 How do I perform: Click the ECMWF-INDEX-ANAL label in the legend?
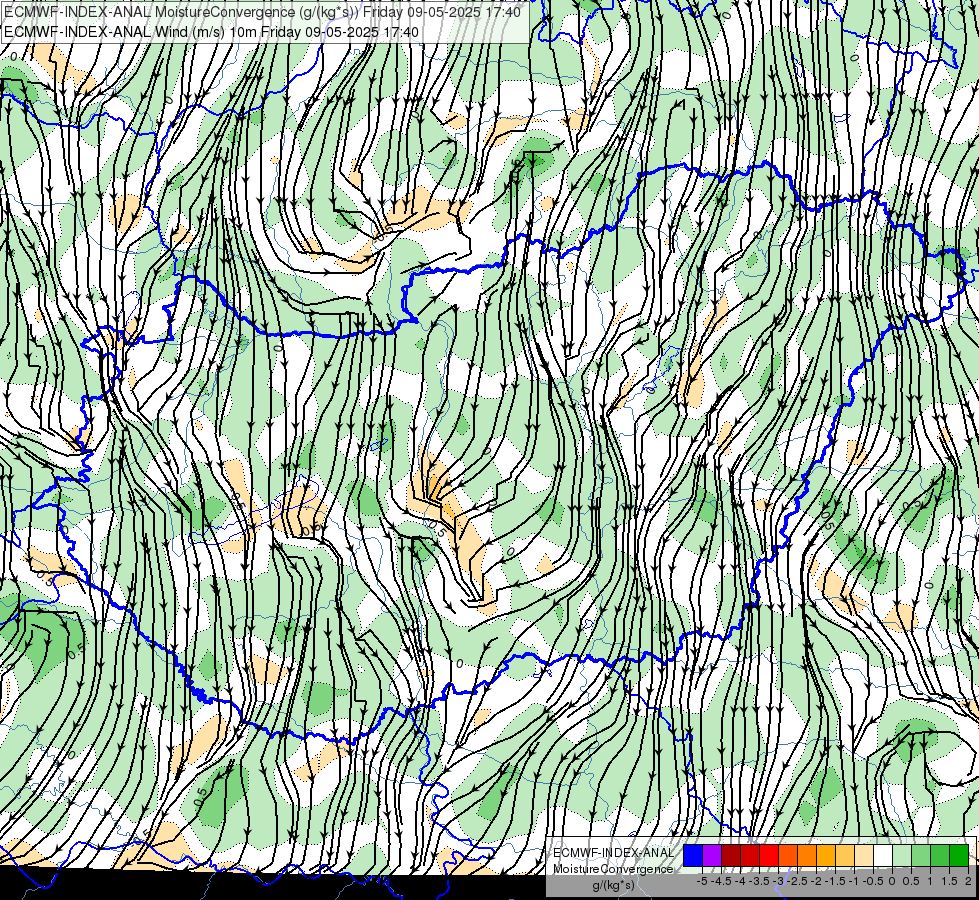(x=614, y=853)
